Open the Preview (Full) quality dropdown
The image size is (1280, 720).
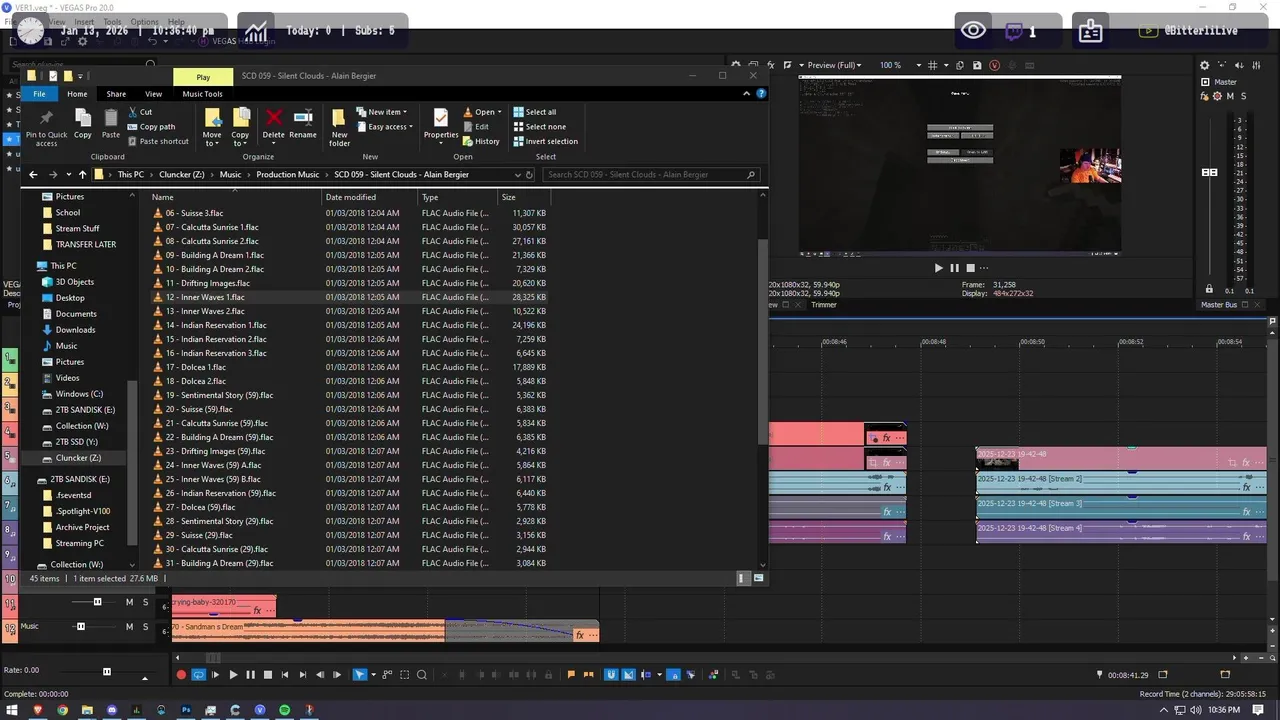(834, 65)
